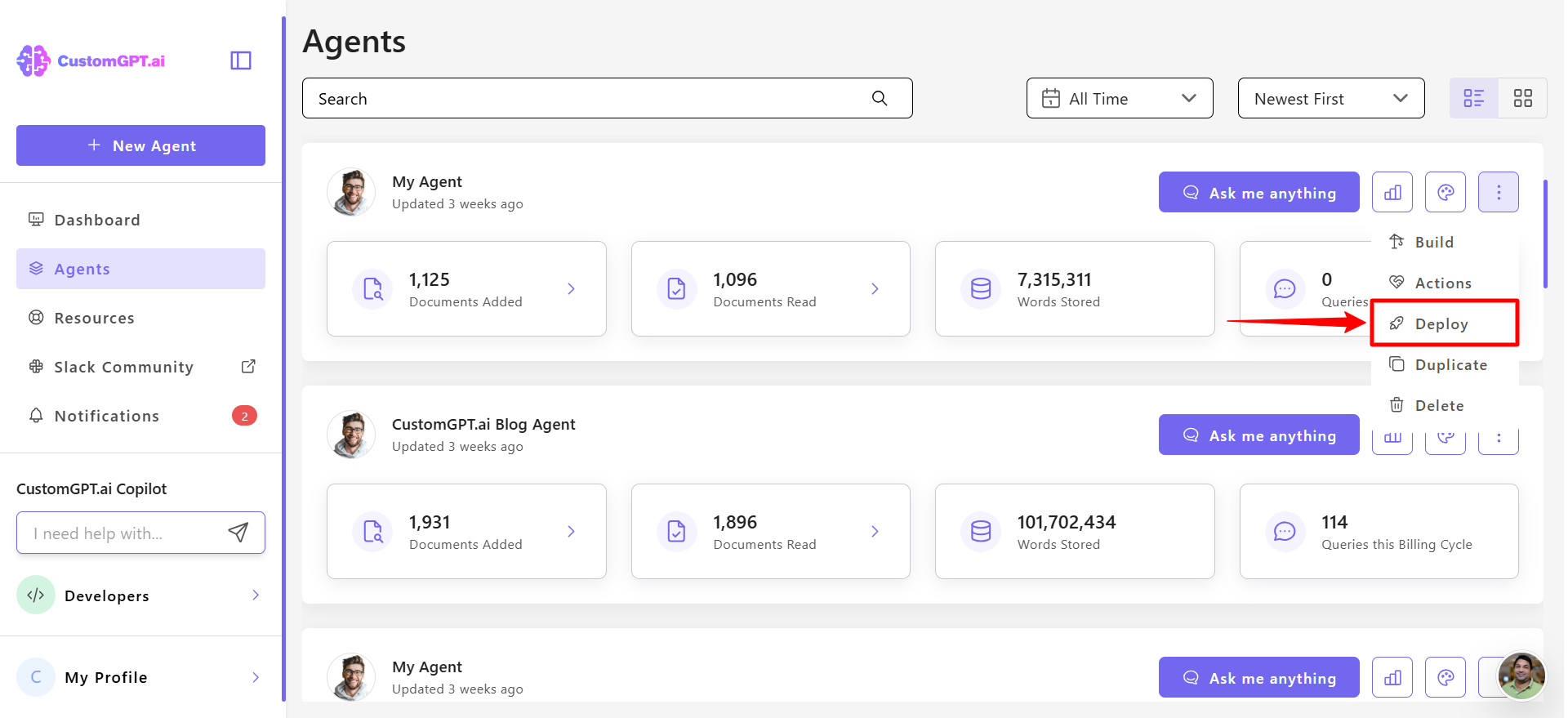
Task: Click first My Agent avatar thumbnail
Action: tap(351, 192)
